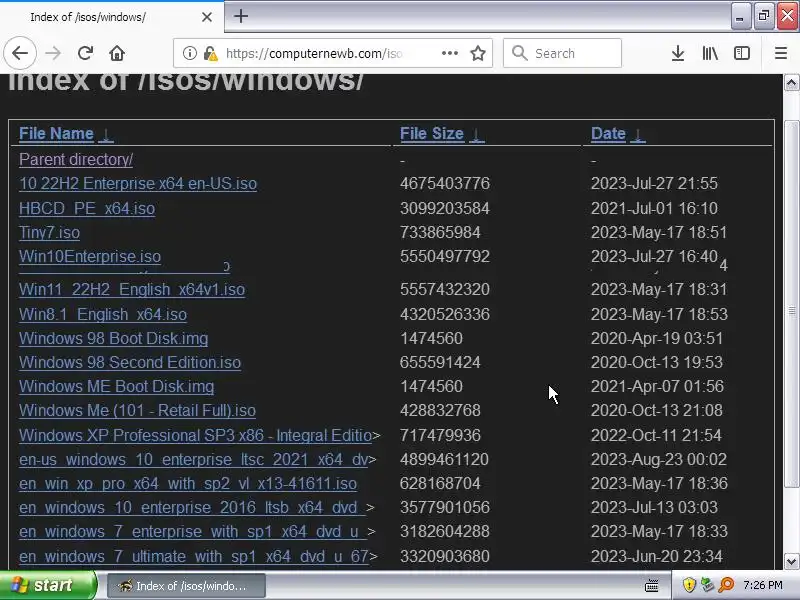Select date 2020-Apr-19 03:51
This screenshot has width=800, height=600.
(657, 339)
